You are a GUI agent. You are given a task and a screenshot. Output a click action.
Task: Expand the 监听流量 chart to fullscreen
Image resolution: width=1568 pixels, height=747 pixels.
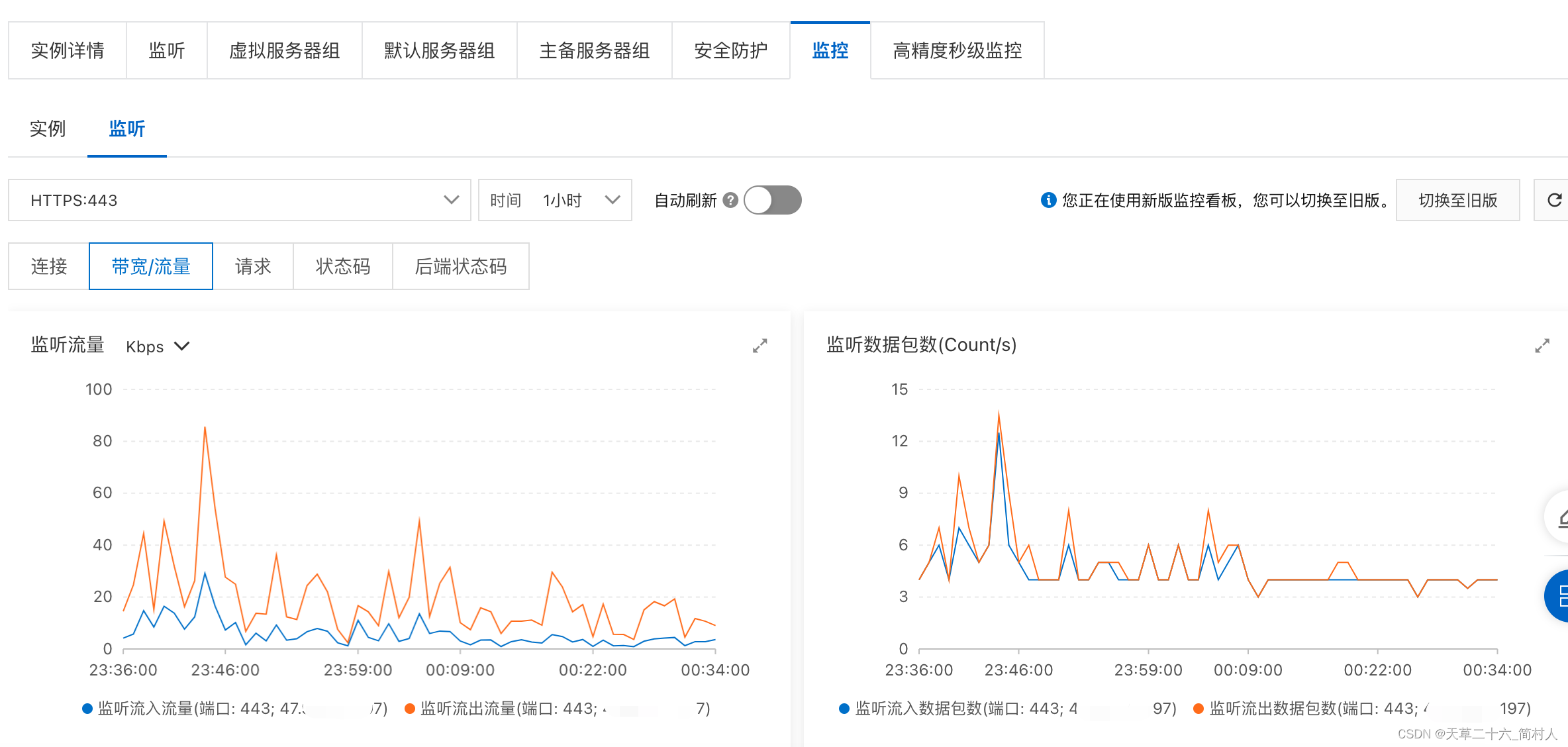pos(759,346)
